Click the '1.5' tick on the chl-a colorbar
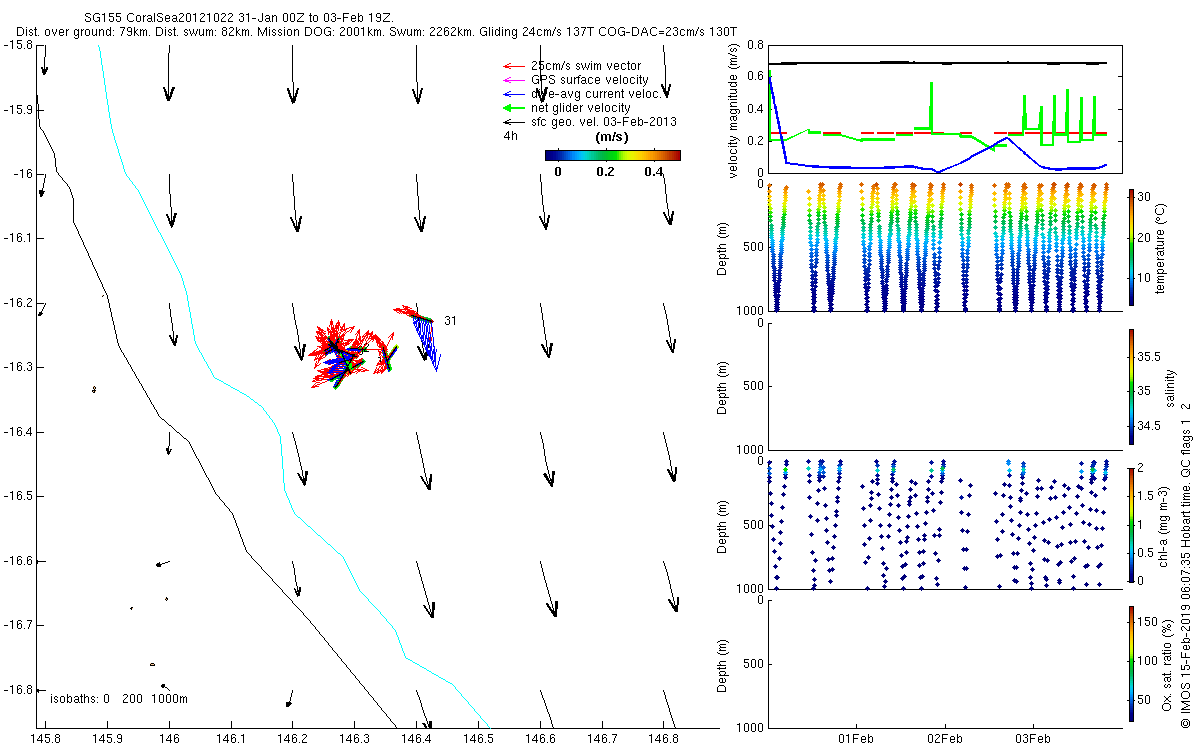 click(x=1147, y=495)
